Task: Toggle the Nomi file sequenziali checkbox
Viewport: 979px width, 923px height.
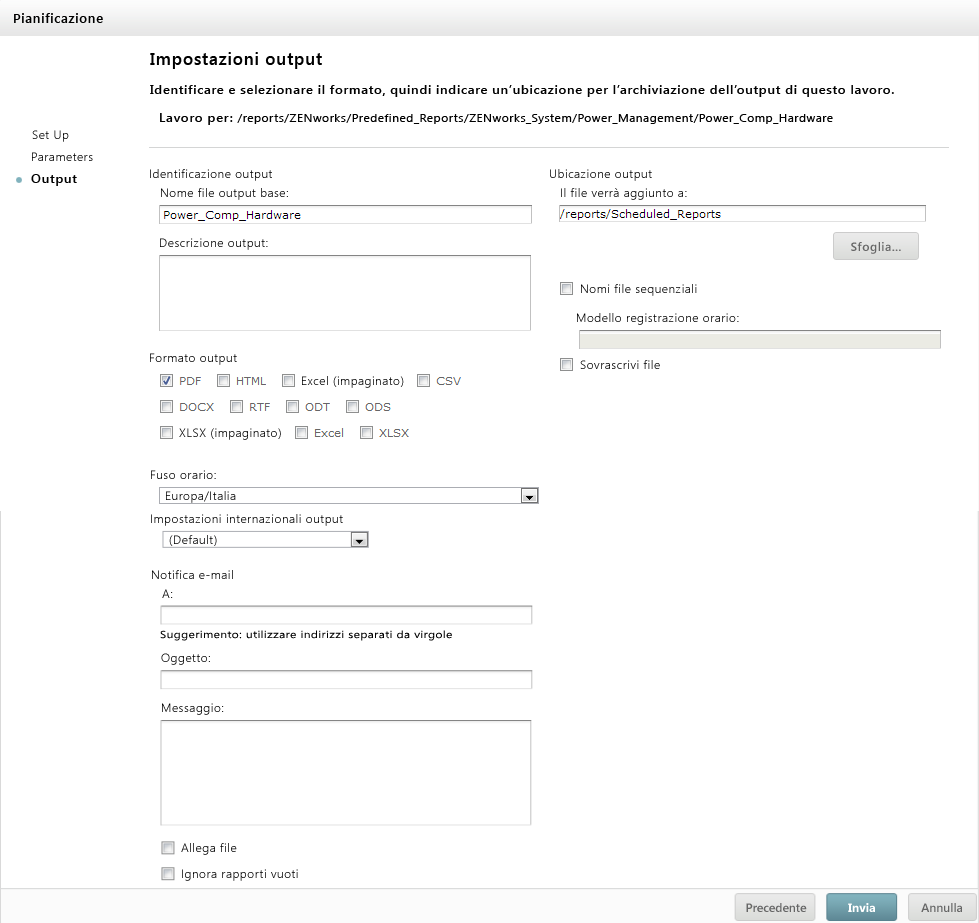Action: click(567, 289)
